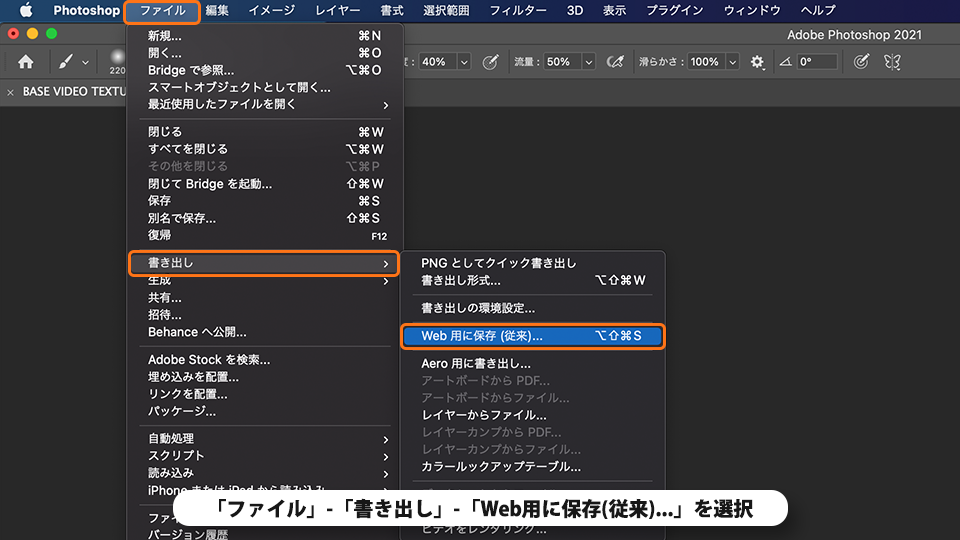Click the brush angle icon
960x540 pixels.
point(786,62)
